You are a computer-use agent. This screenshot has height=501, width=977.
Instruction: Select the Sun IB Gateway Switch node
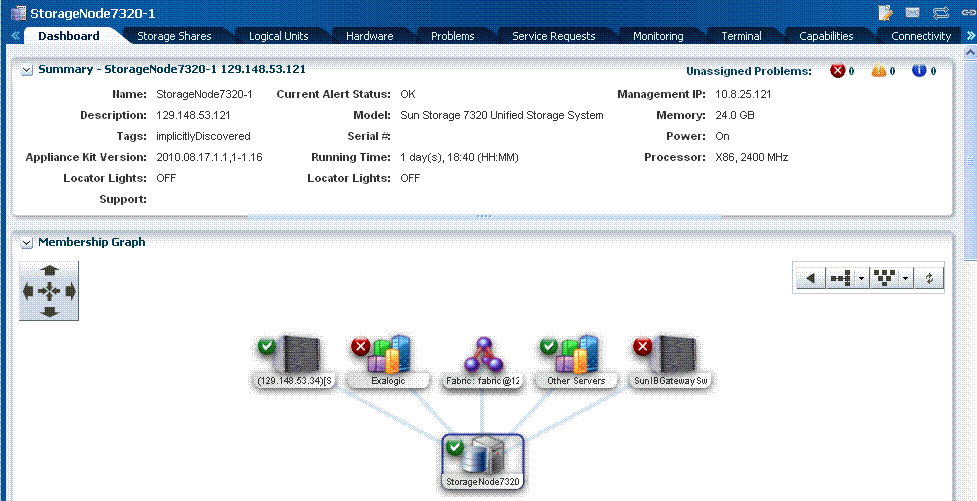click(670, 362)
